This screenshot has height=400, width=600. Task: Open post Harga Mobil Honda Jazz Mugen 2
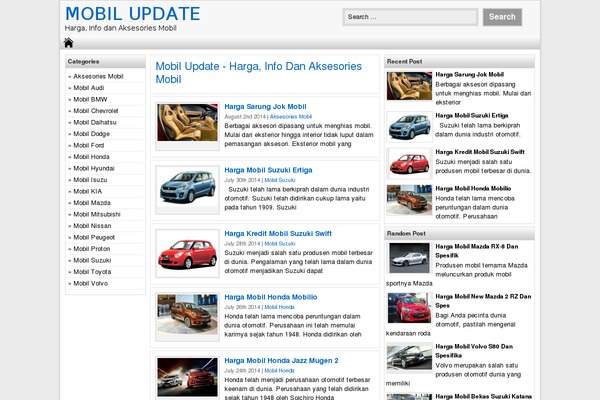click(x=281, y=361)
